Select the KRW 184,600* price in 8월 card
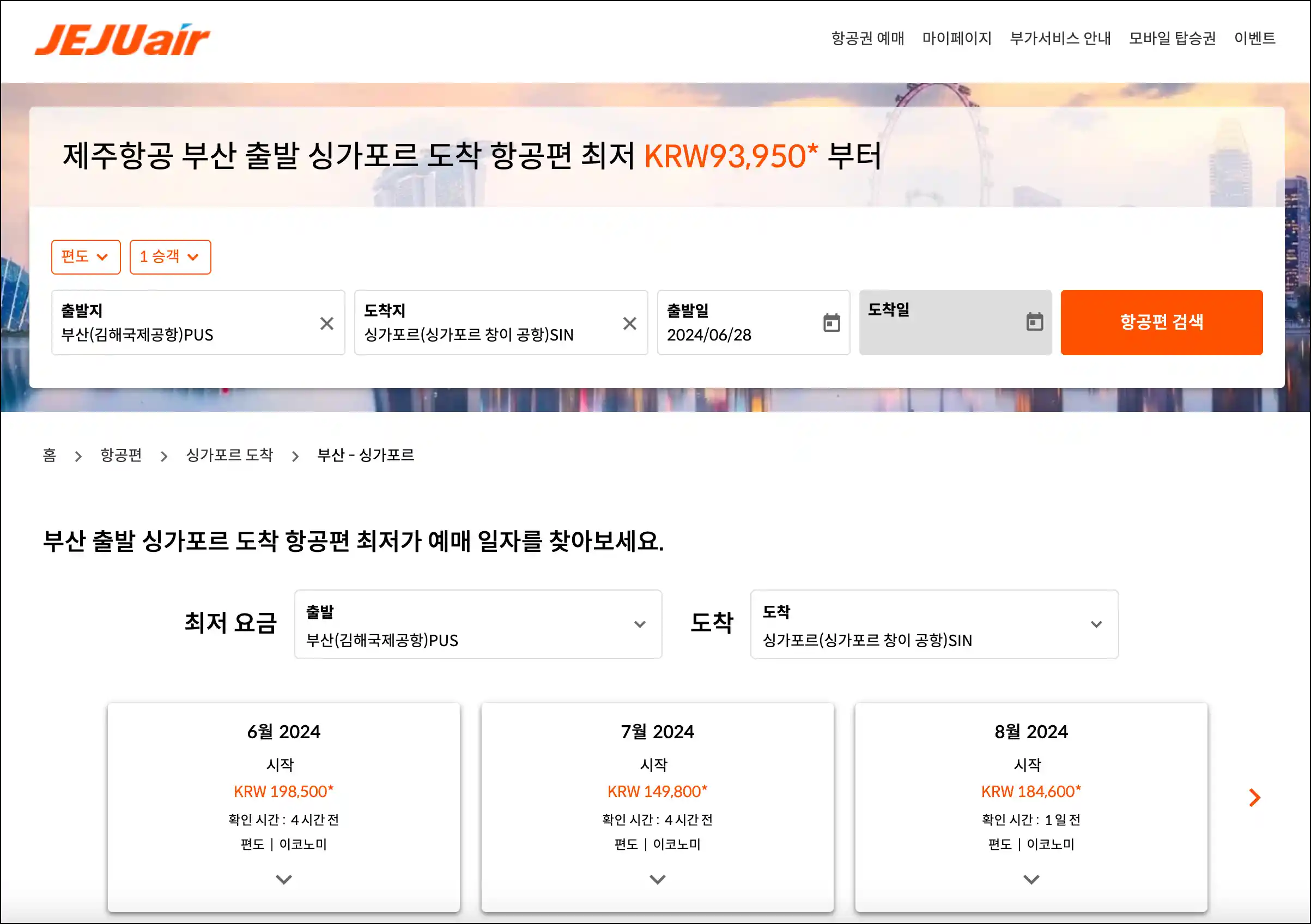 (x=1030, y=792)
